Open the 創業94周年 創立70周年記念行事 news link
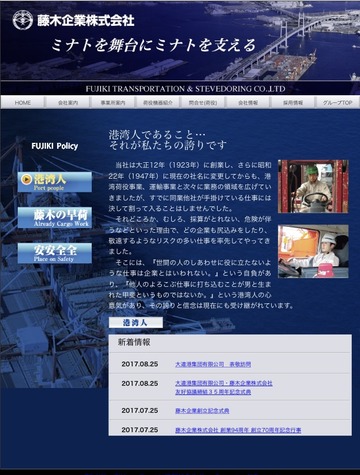 (238, 430)
